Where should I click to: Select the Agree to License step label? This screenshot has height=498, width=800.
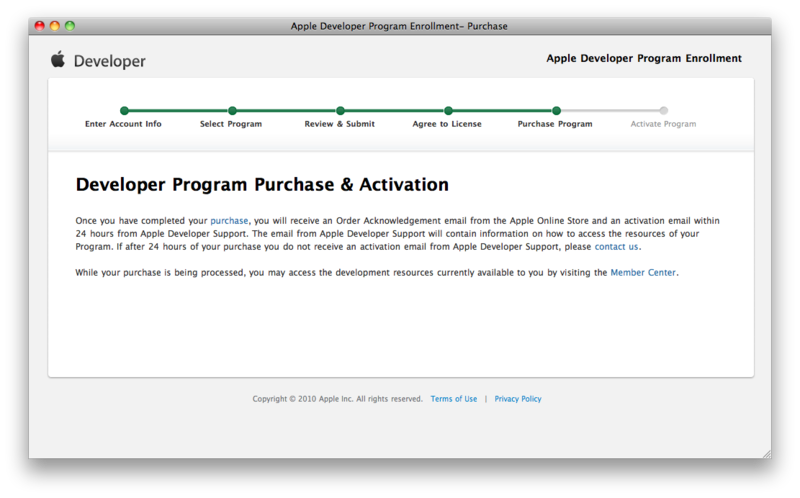pyautogui.click(x=447, y=124)
